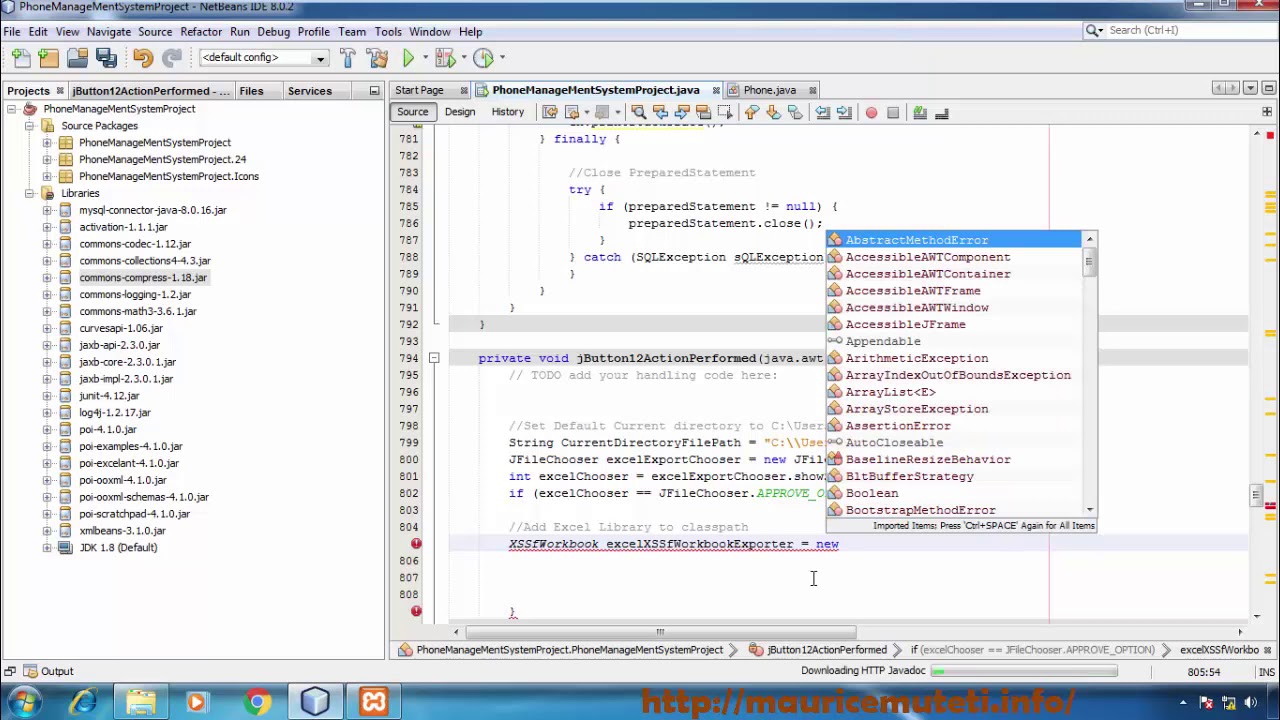Select Boolean in the completion popup
Viewport: 1280px width, 720px height.
pyautogui.click(x=953, y=493)
